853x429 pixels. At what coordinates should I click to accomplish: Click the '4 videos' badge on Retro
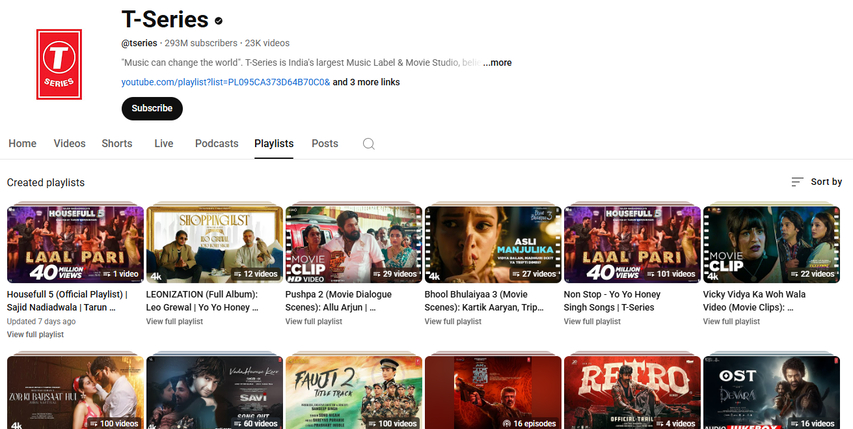[x=676, y=423]
